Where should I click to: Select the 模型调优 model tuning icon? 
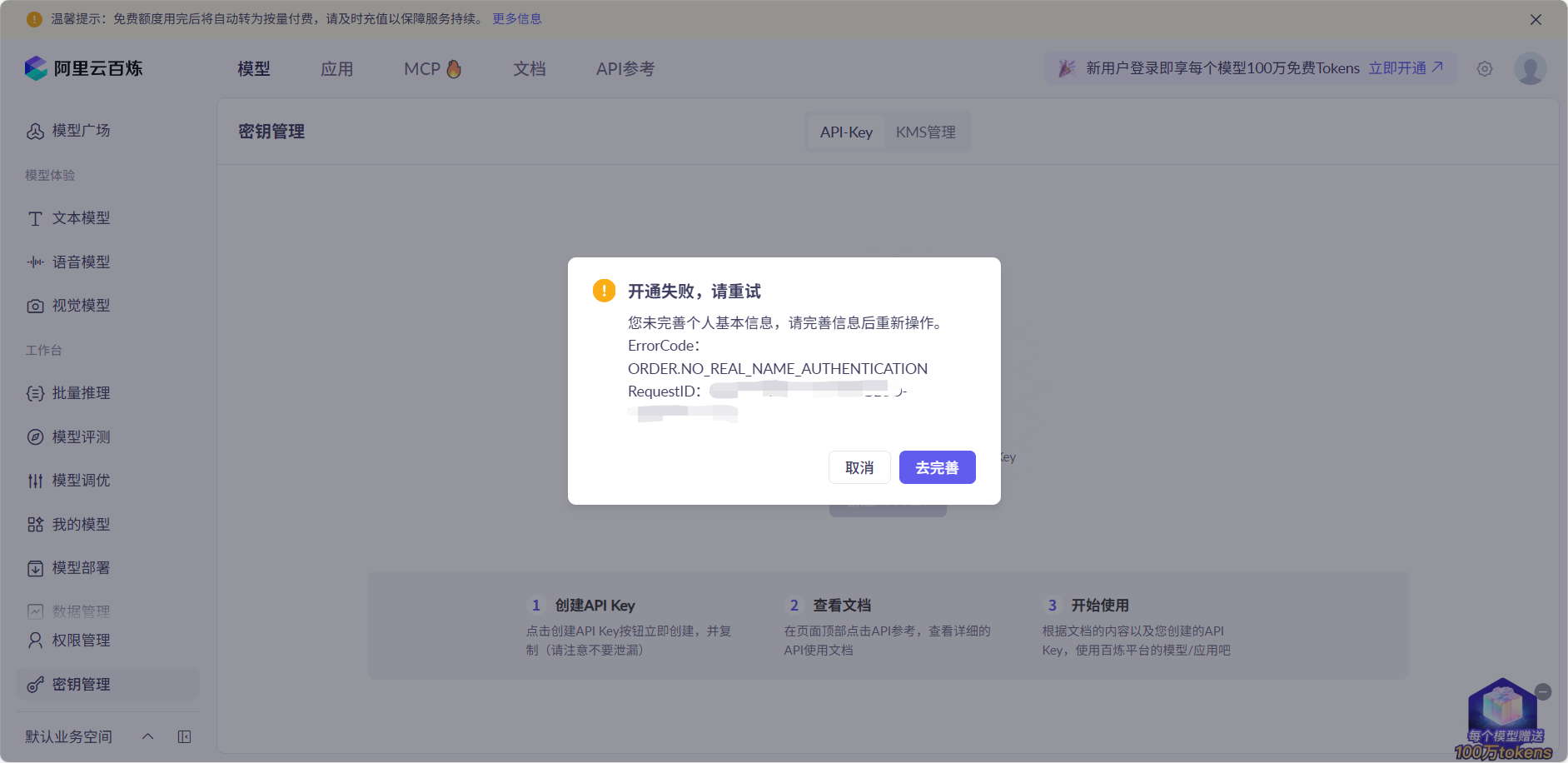pyautogui.click(x=34, y=480)
